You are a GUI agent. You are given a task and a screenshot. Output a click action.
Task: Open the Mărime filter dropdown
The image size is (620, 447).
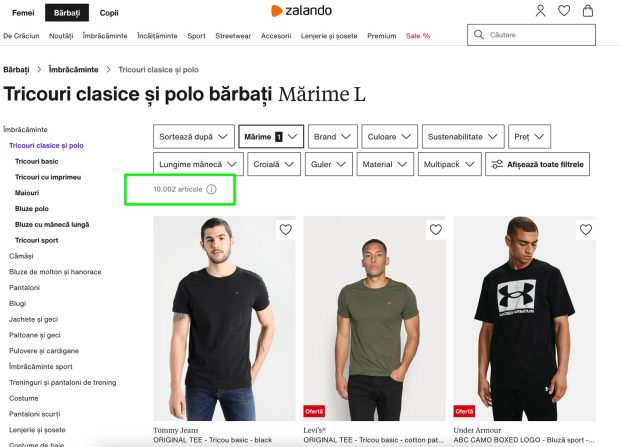tap(271, 136)
